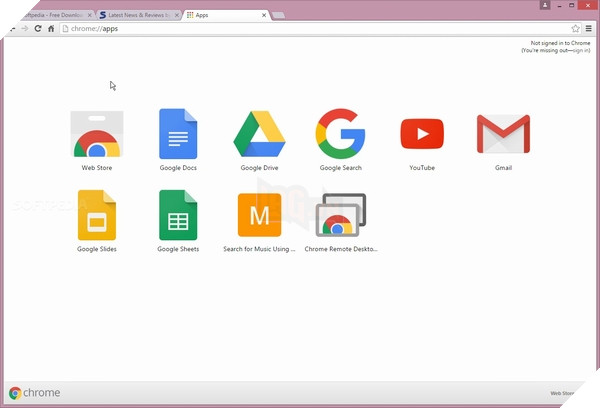Click the YouTube label text

pyautogui.click(x=422, y=168)
